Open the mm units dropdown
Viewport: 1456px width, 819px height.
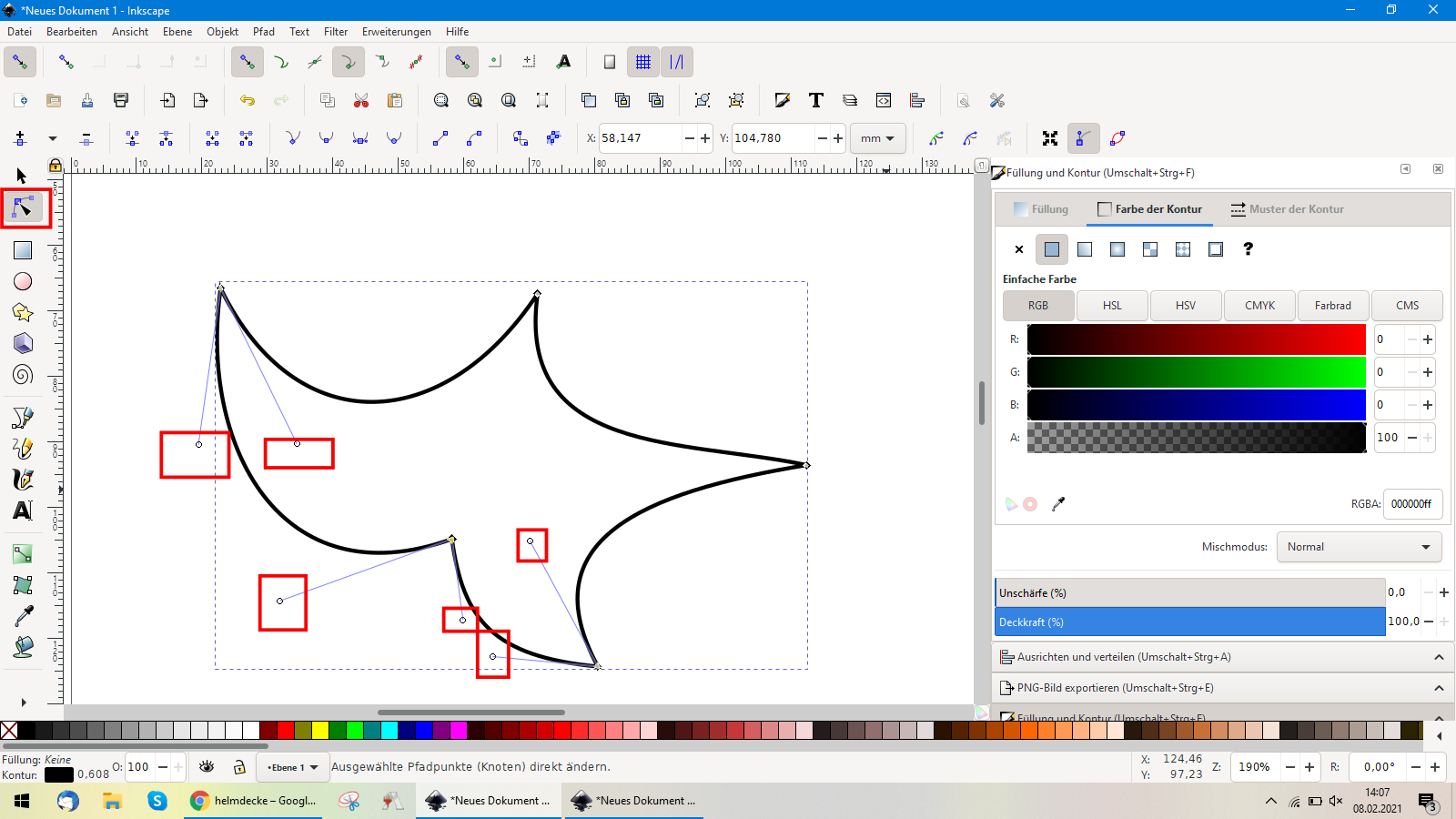pos(877,138)
